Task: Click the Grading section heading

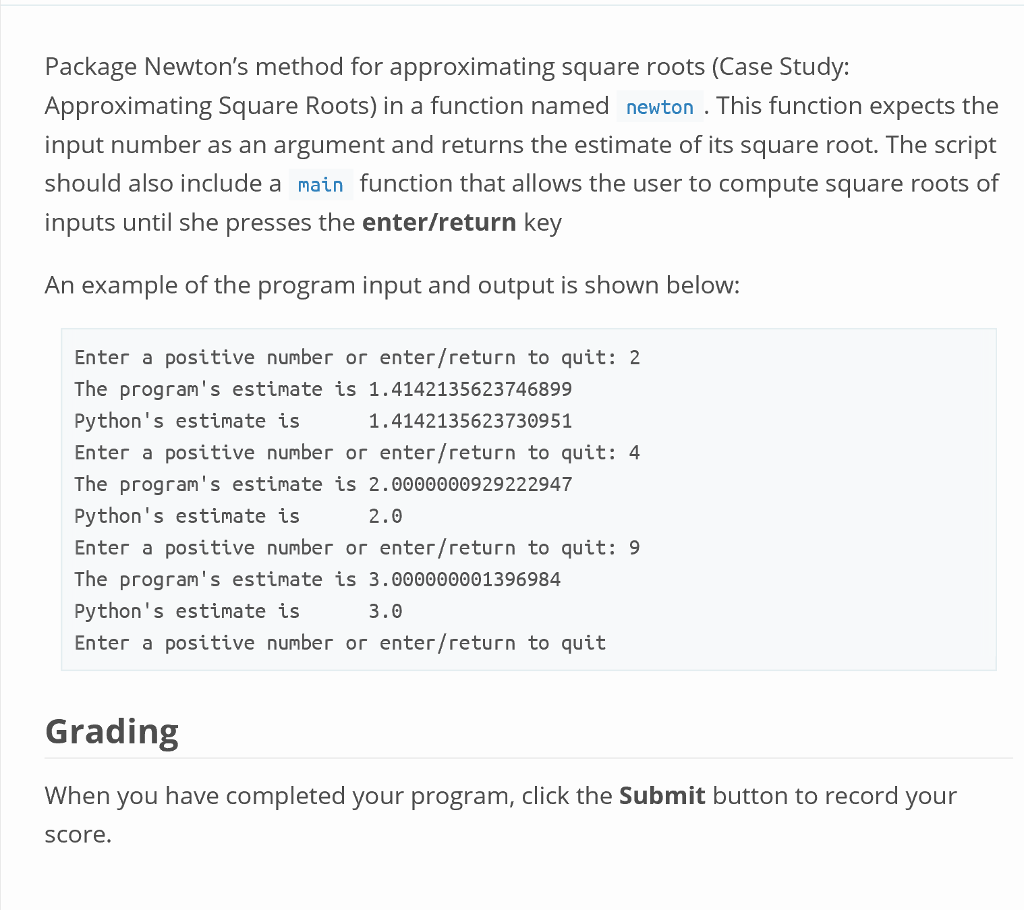Action: pyautogui.click(x=112, y=731)
